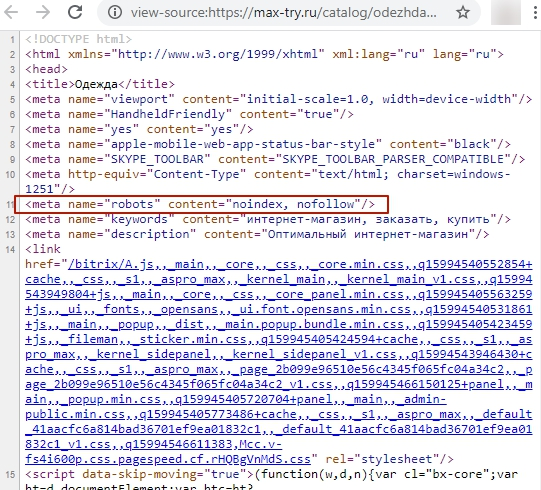Click the highlighted robots meta tag line

(x=200, y=204)
